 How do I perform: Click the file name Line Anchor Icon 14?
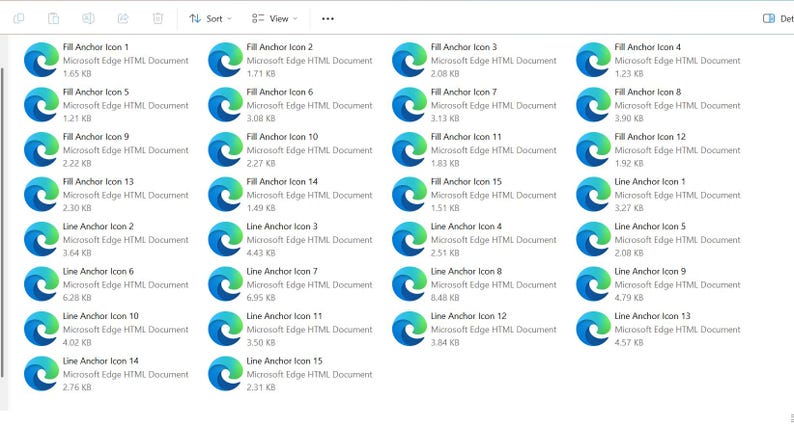101,361
